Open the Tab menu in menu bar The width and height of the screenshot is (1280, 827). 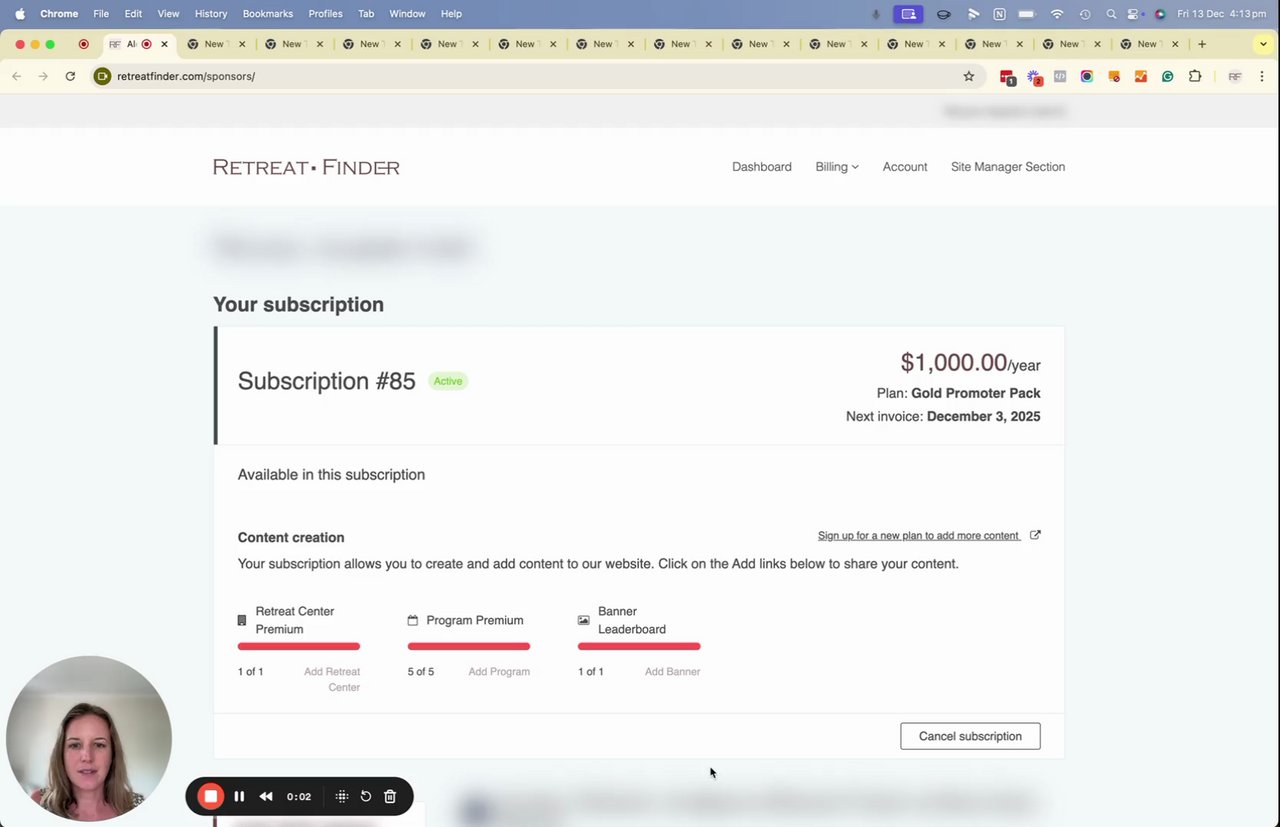tap(366, 14)
